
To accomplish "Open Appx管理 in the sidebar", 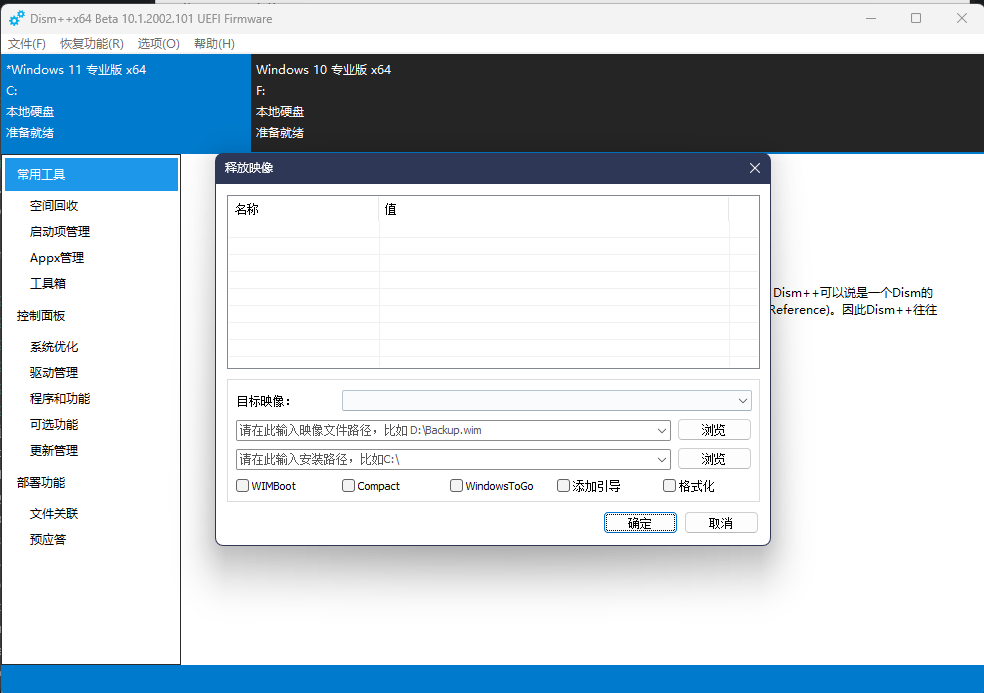I will tap(56, 258).
